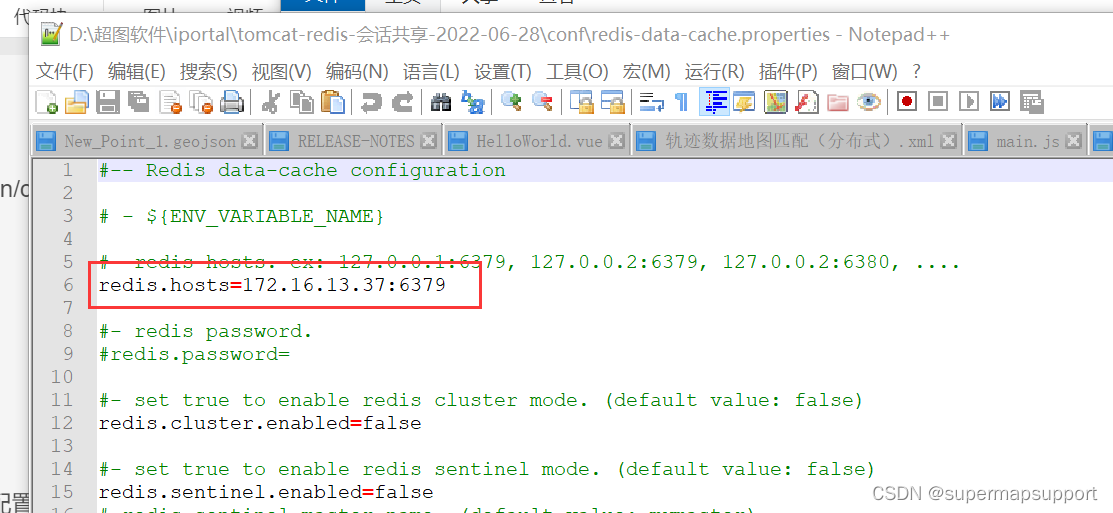Click the #redis.password= comment line
The height and width of the screenshot is (513, 1113).
click(194, 354)
